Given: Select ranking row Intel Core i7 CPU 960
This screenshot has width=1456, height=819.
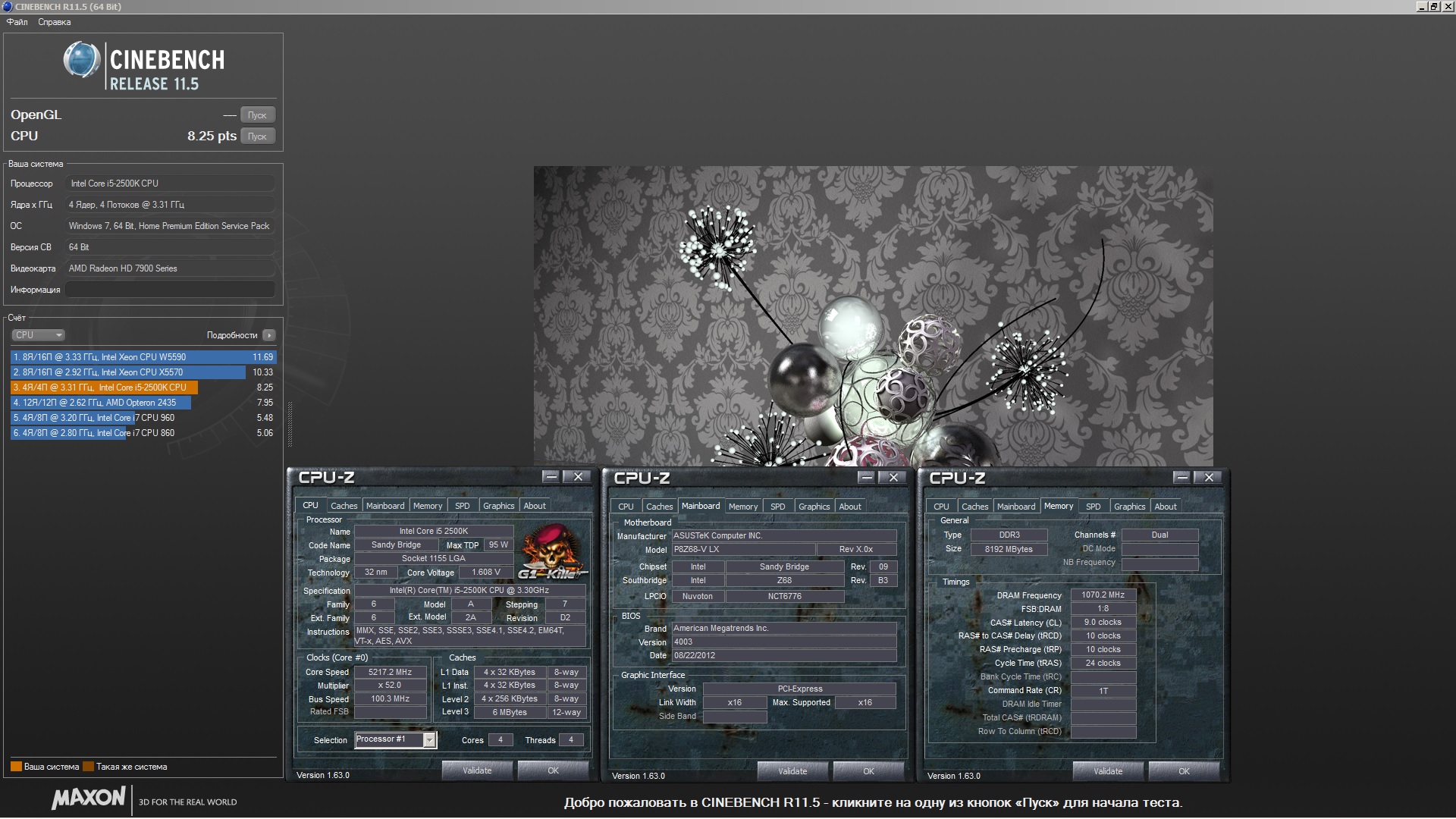Looking at the screenshot, I should [x=143, y=418].
